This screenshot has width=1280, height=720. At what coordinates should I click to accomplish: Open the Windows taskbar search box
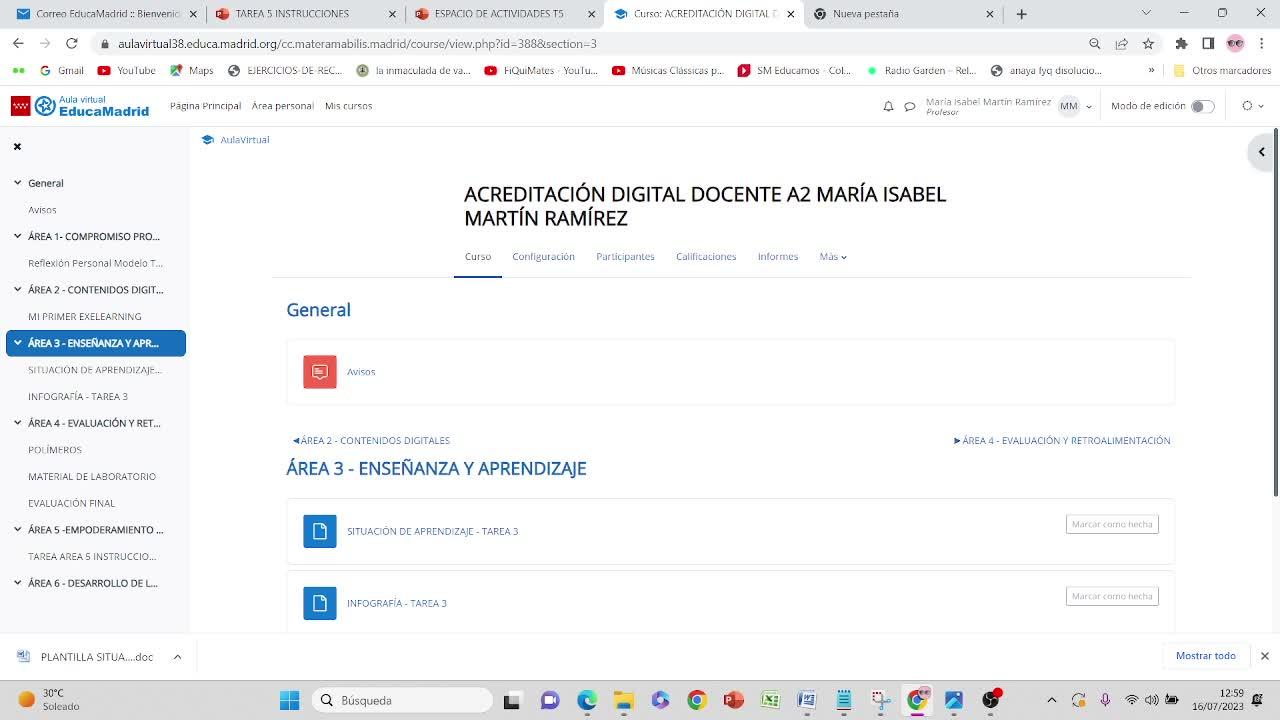pyautogui.click(x=402, y=700)
